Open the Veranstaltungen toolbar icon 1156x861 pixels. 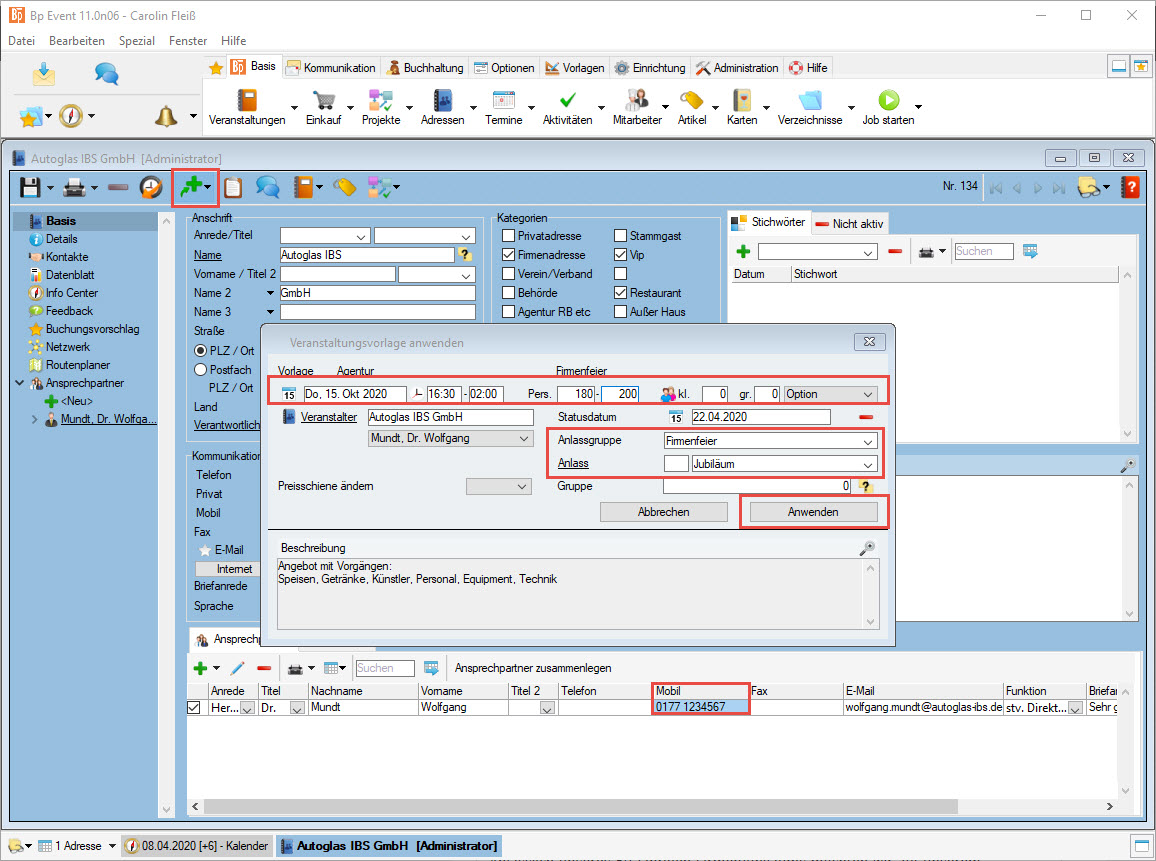(246, 101)
